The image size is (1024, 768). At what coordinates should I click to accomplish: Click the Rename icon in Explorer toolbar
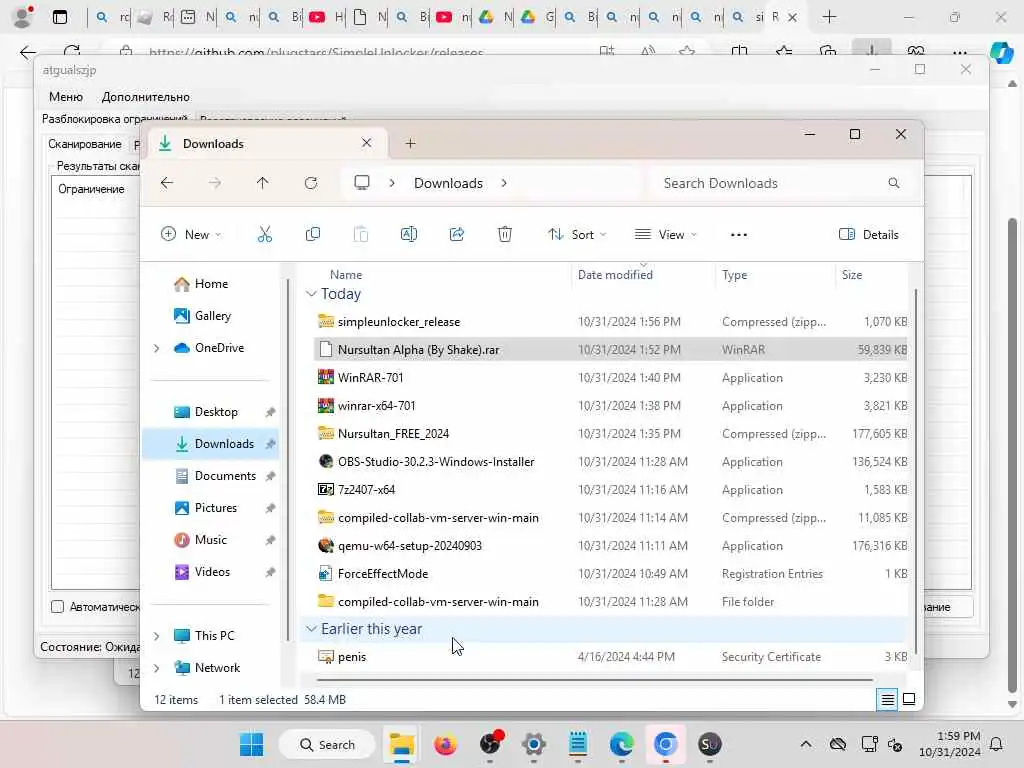click(409, 234)
